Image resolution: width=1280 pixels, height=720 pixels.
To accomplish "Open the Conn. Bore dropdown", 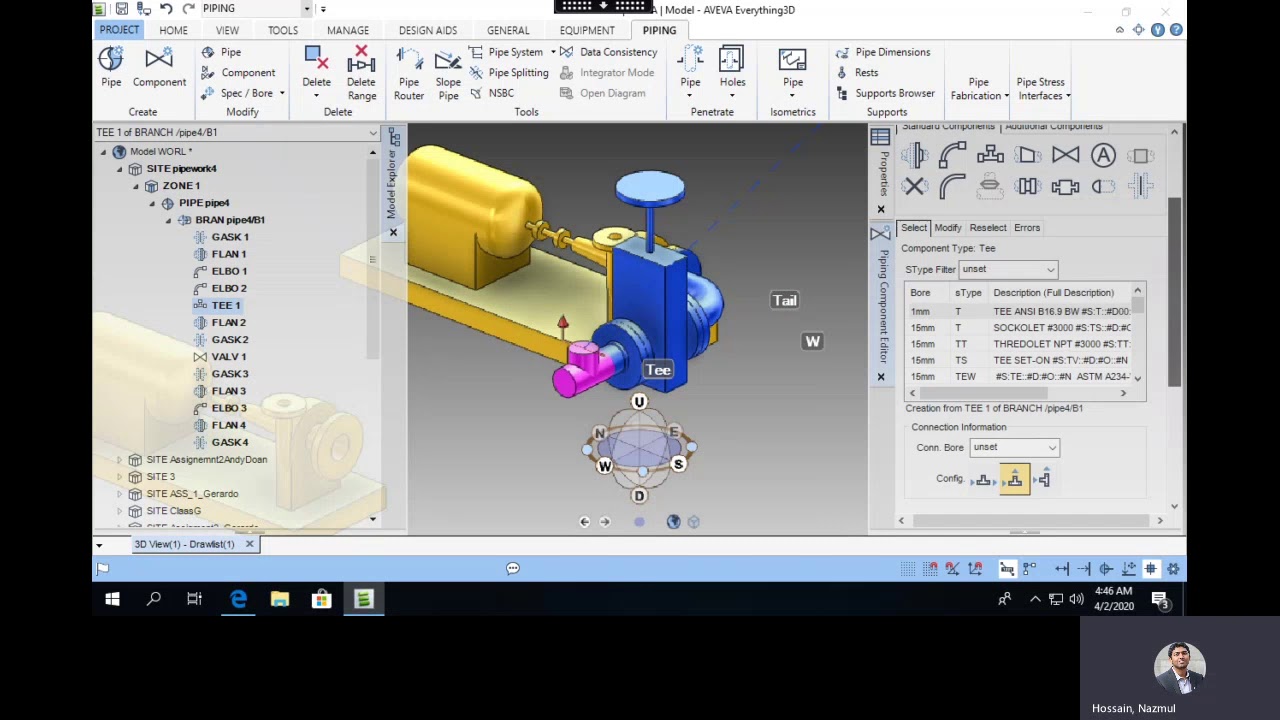I will [1014, 447].
